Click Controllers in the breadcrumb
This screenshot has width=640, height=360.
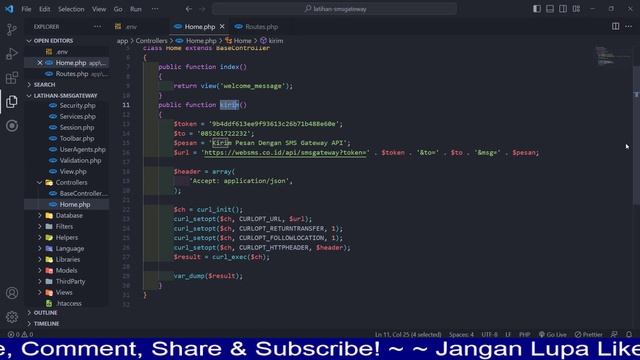click(151, 41)
